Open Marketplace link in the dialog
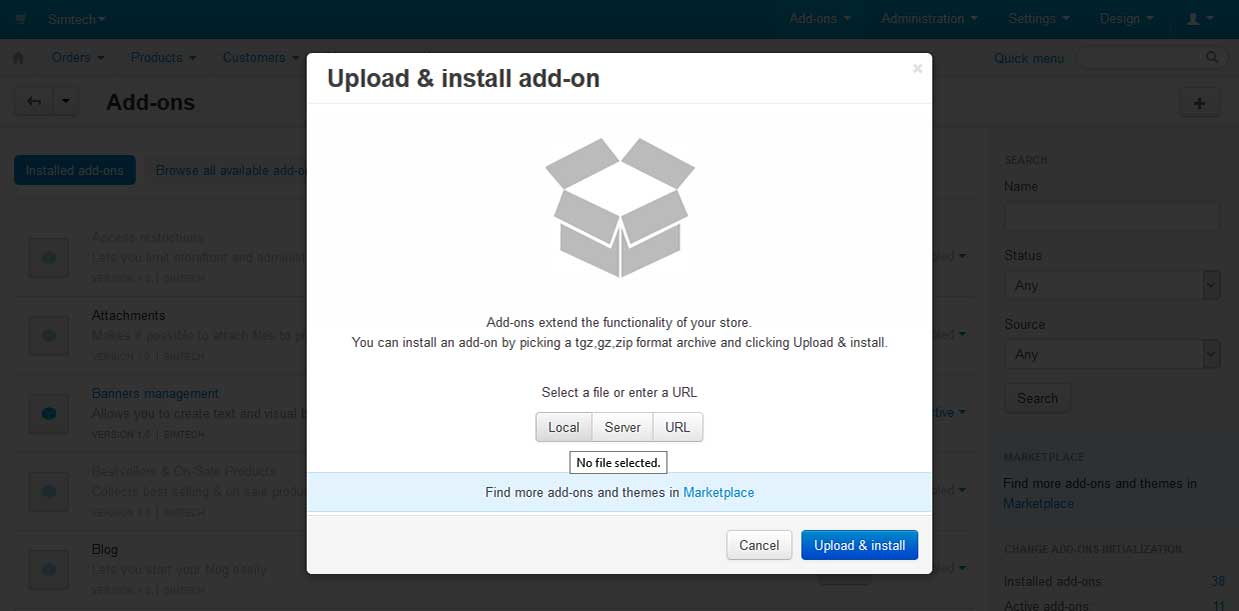 click(x=718, y=492)
